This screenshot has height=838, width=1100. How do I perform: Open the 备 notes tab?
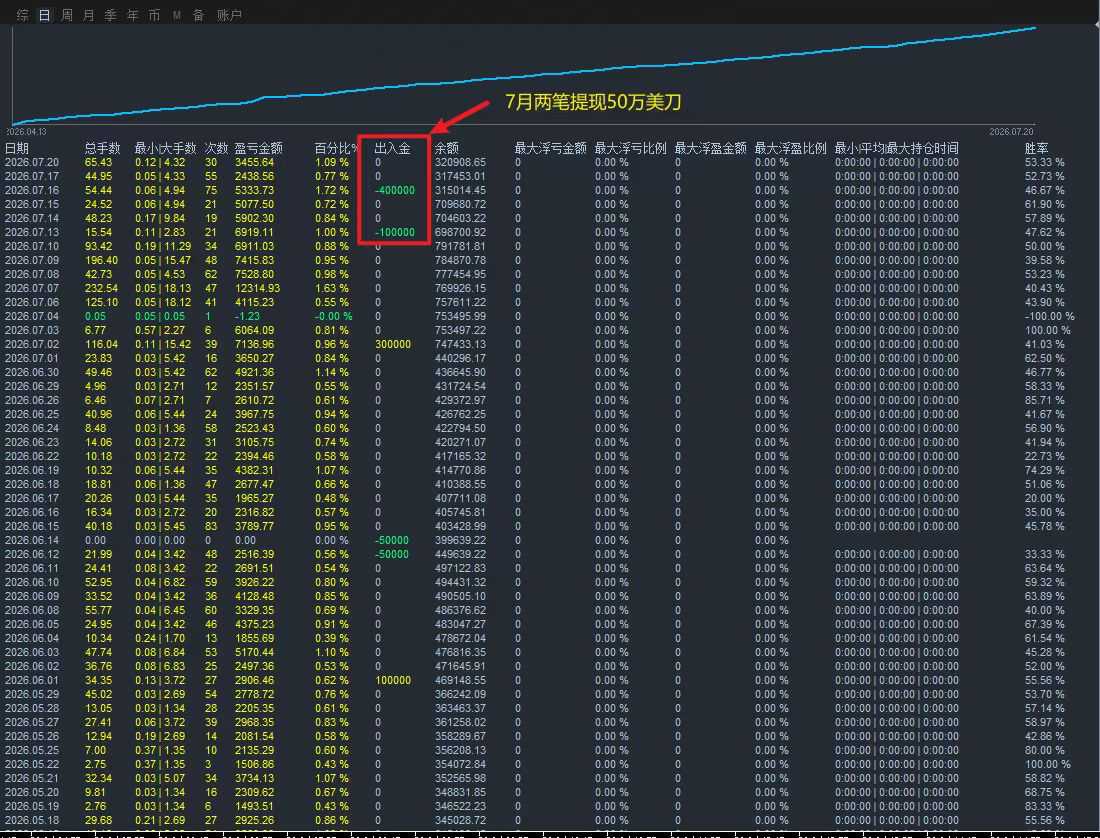[199, 15]
